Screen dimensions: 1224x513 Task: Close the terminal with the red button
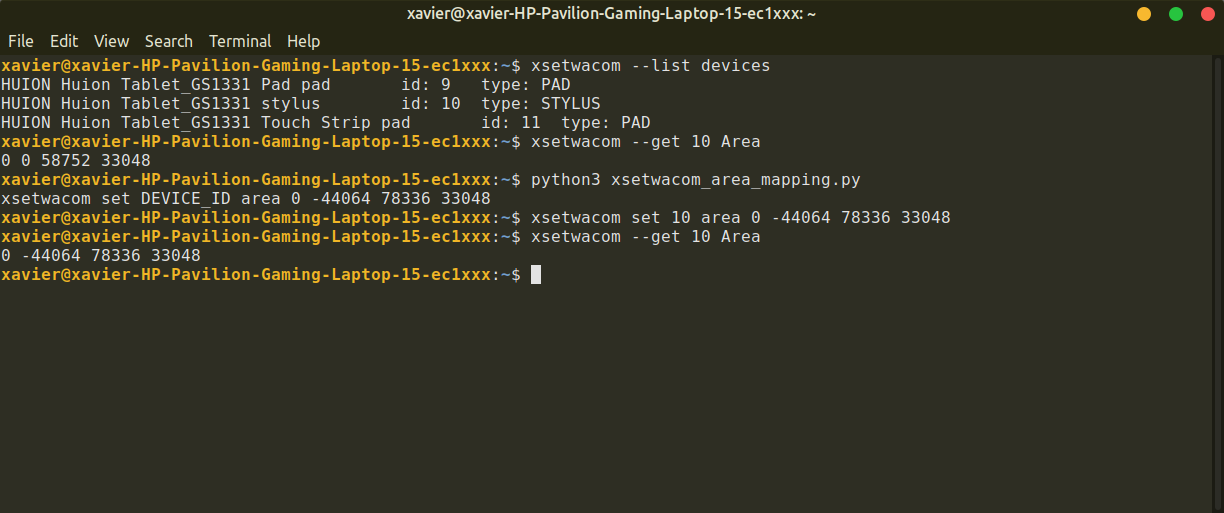pos(1207,14)
